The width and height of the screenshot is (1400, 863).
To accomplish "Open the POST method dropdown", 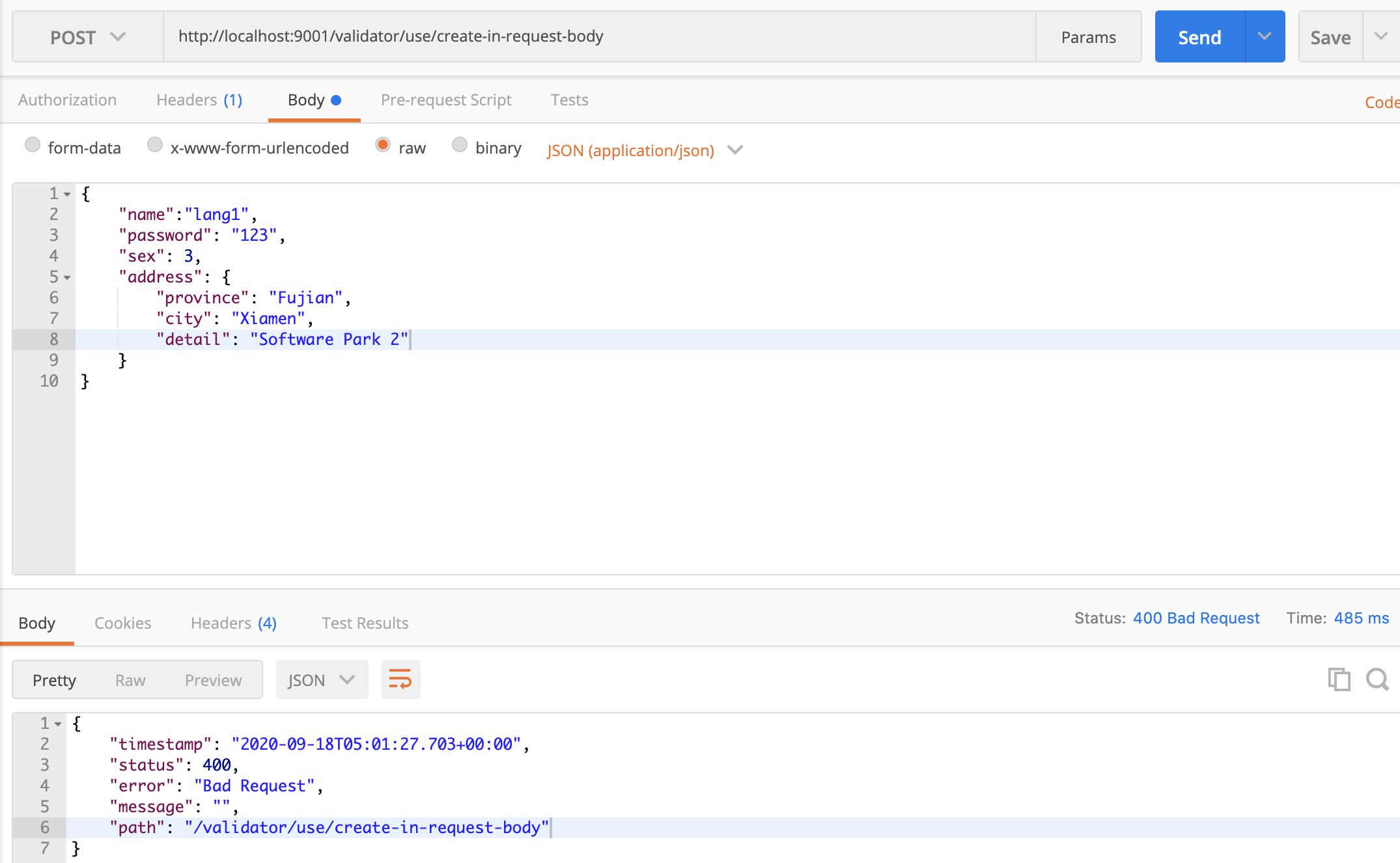I will 88,37.
